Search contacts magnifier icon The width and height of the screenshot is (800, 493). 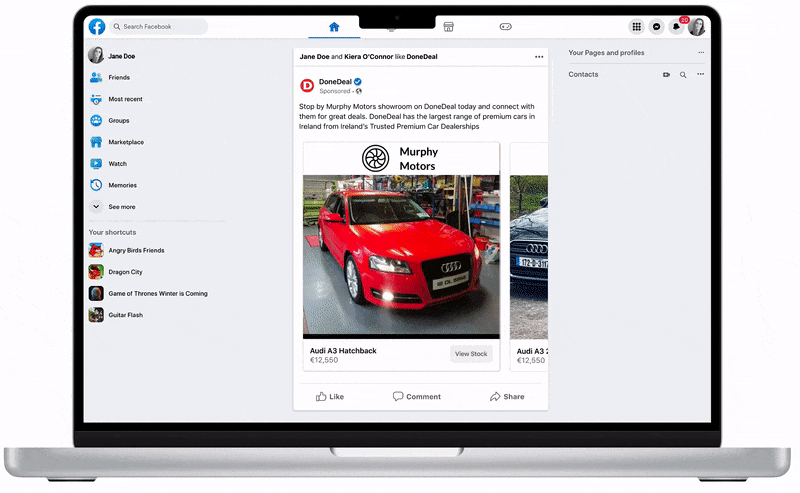point(683,75)
